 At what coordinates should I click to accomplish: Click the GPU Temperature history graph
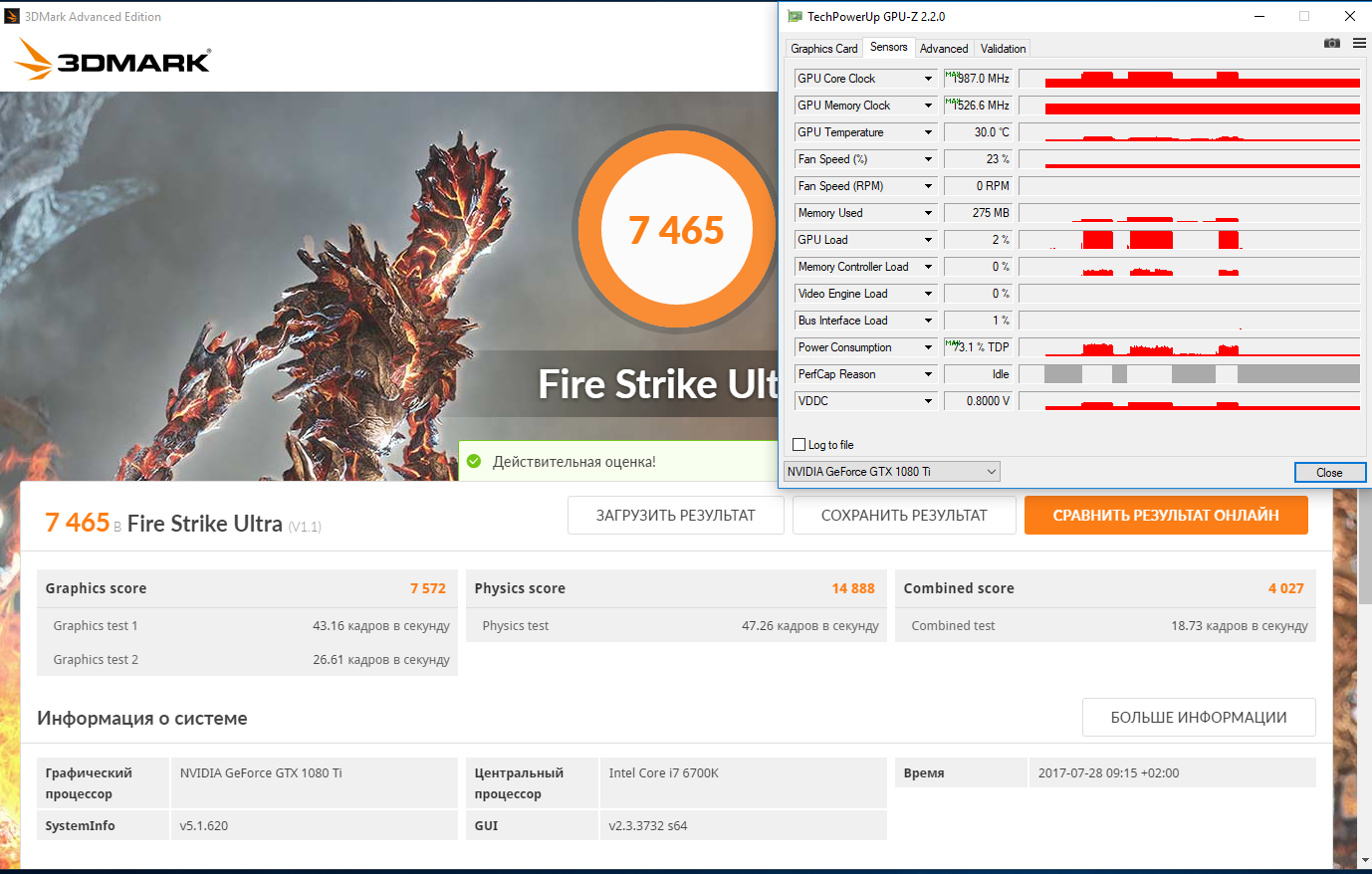click(1190, 132)
